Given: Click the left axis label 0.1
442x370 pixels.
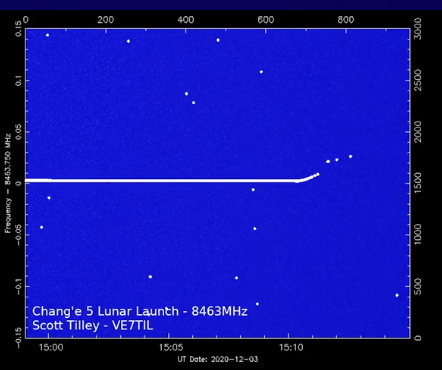Looking at the screenshot, I should coord(18,80).
